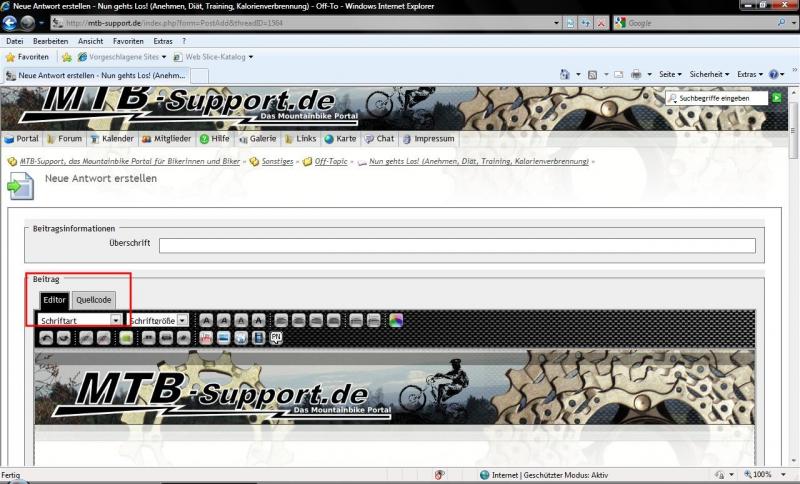The height and width of the screenshot is (484, 800).
Task: Select the Editor tab
Action: 55,300
